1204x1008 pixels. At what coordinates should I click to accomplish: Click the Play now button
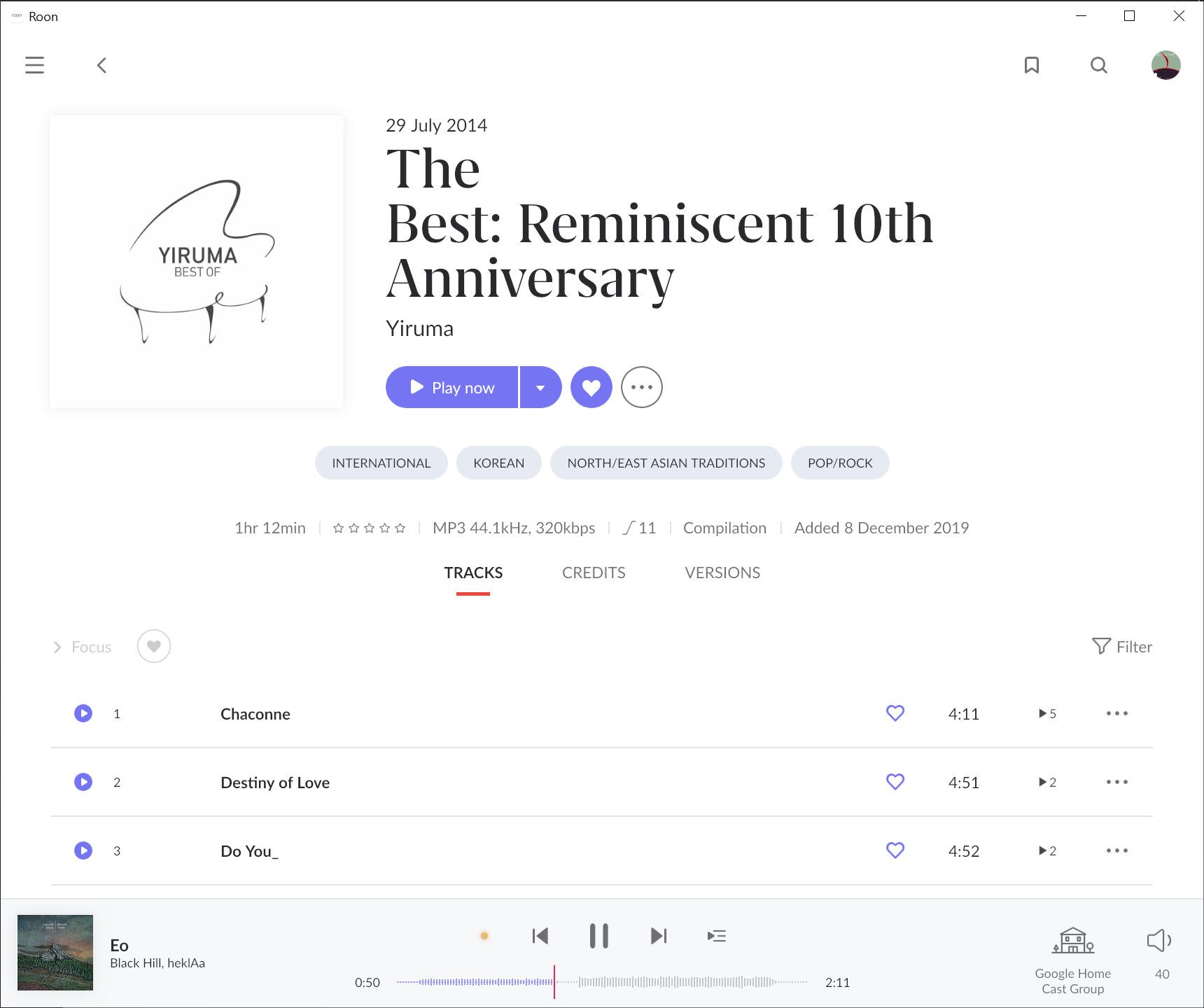pos(451,387)
